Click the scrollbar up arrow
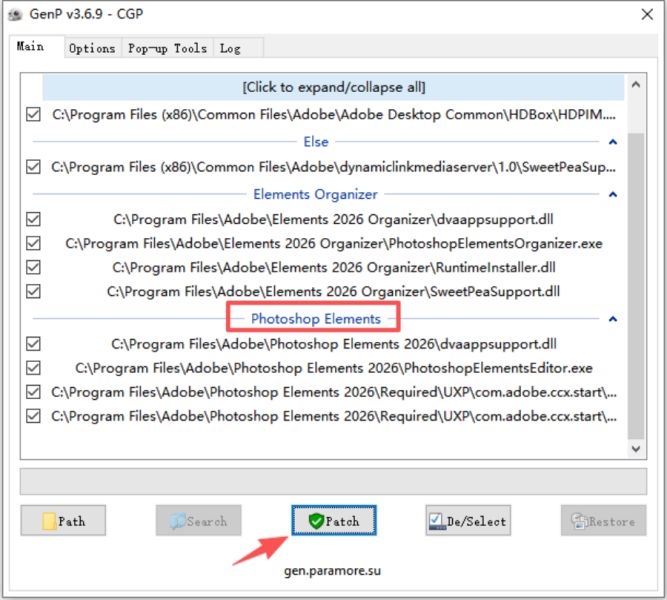The width and height of the screenshot is (667, 600). coord(636,85)
